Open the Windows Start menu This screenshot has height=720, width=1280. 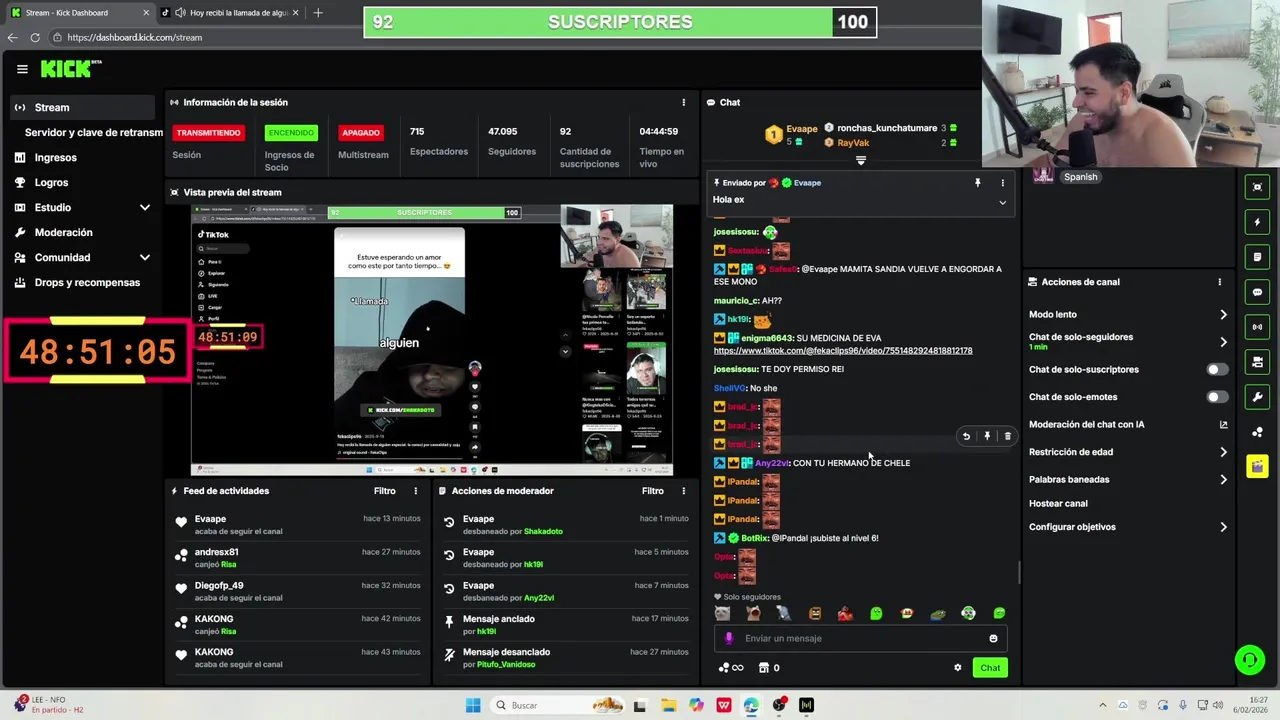473,705
